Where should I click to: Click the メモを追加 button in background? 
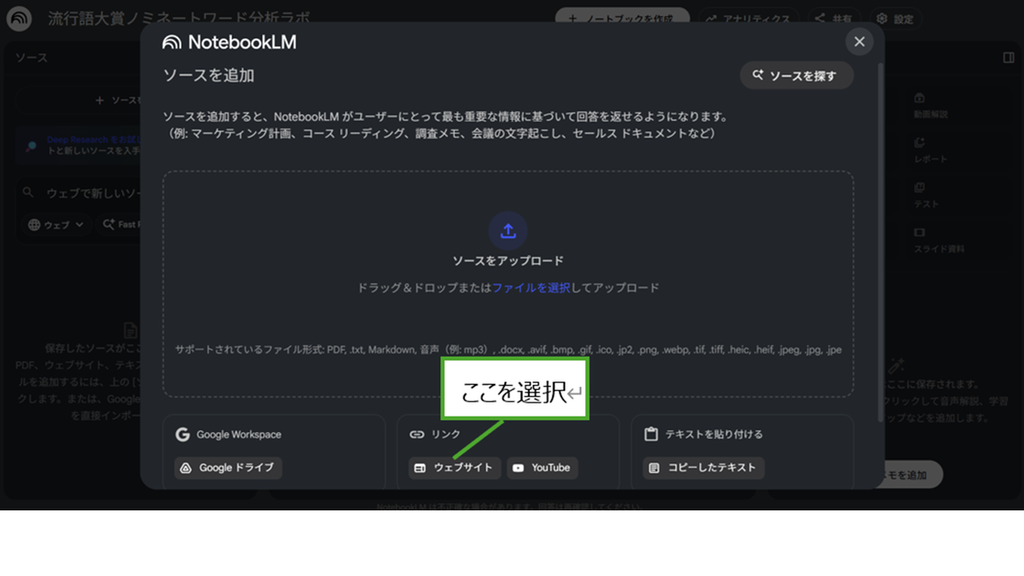[x=914, y=475]
